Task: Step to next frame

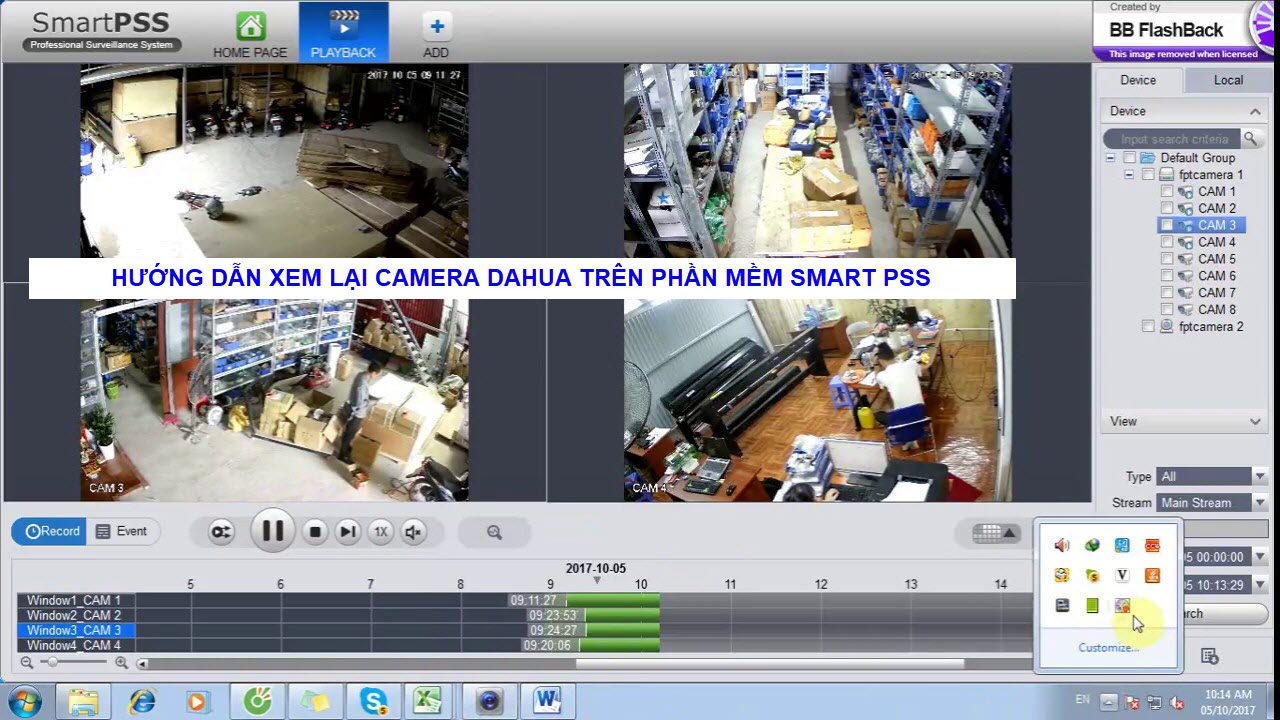Action: [x=347, y=532]
